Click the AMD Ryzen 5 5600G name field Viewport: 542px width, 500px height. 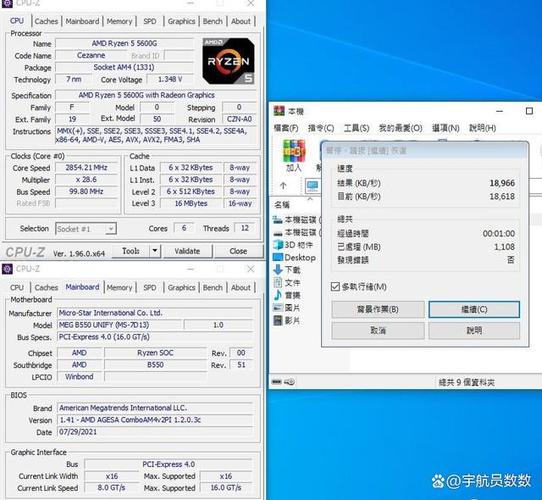coord(124,44)
